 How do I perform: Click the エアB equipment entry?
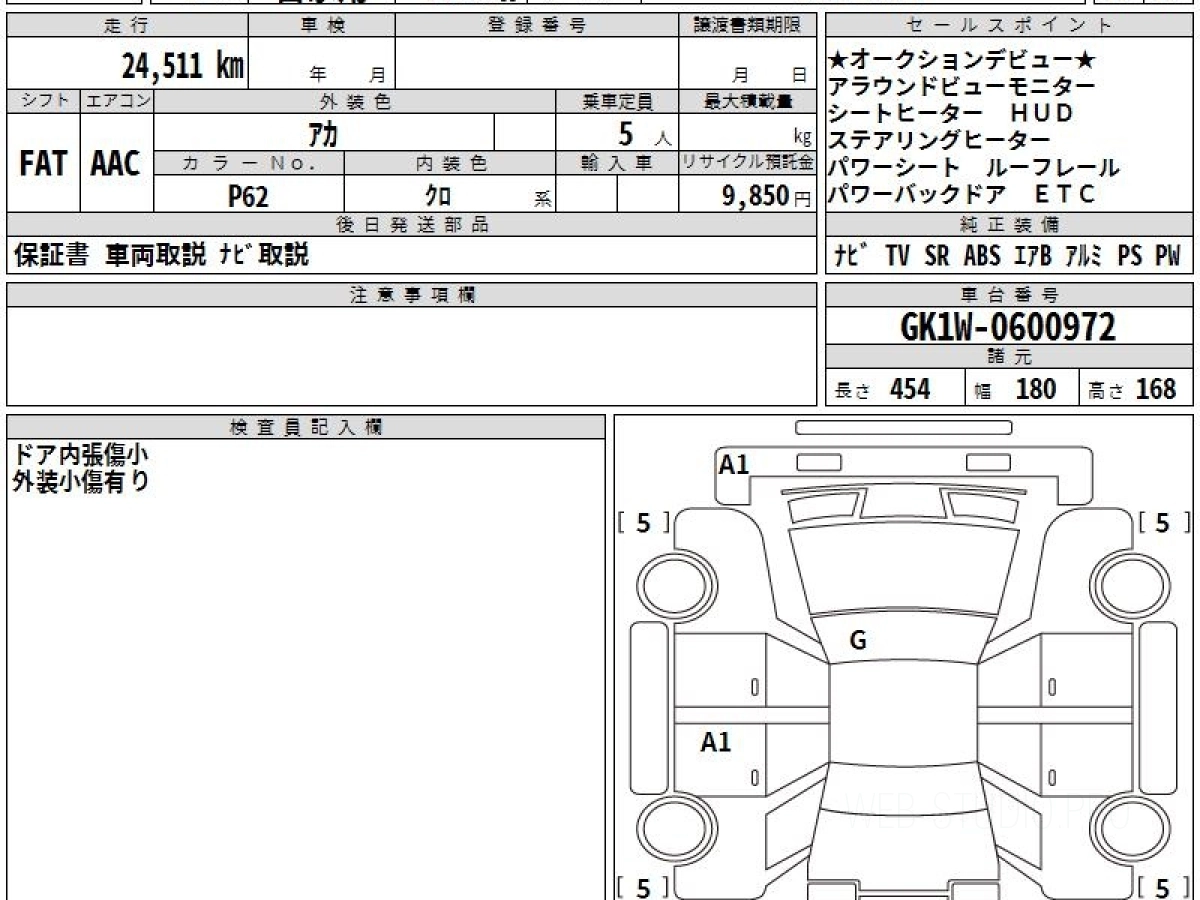click(x=1033, y=256)
